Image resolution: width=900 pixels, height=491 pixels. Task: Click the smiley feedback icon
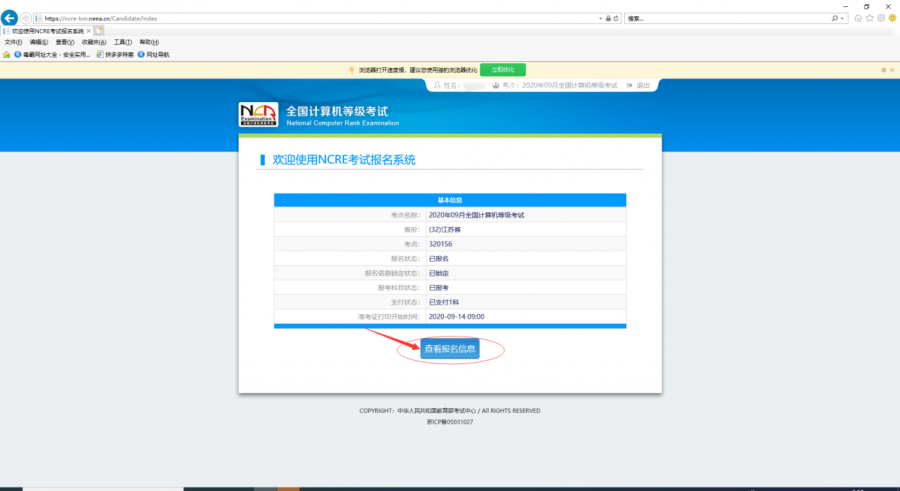click(892, 18)
